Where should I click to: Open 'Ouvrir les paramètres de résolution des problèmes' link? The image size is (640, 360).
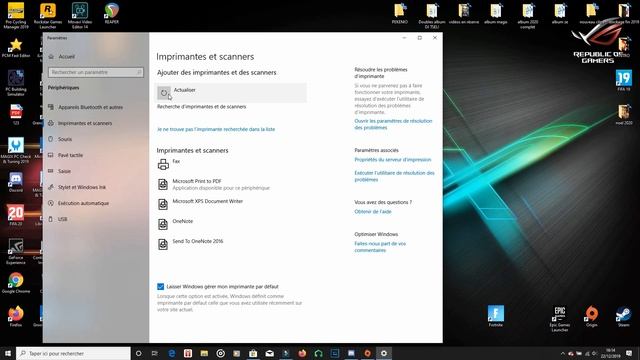pyautogui.click(x=393, y=124)
